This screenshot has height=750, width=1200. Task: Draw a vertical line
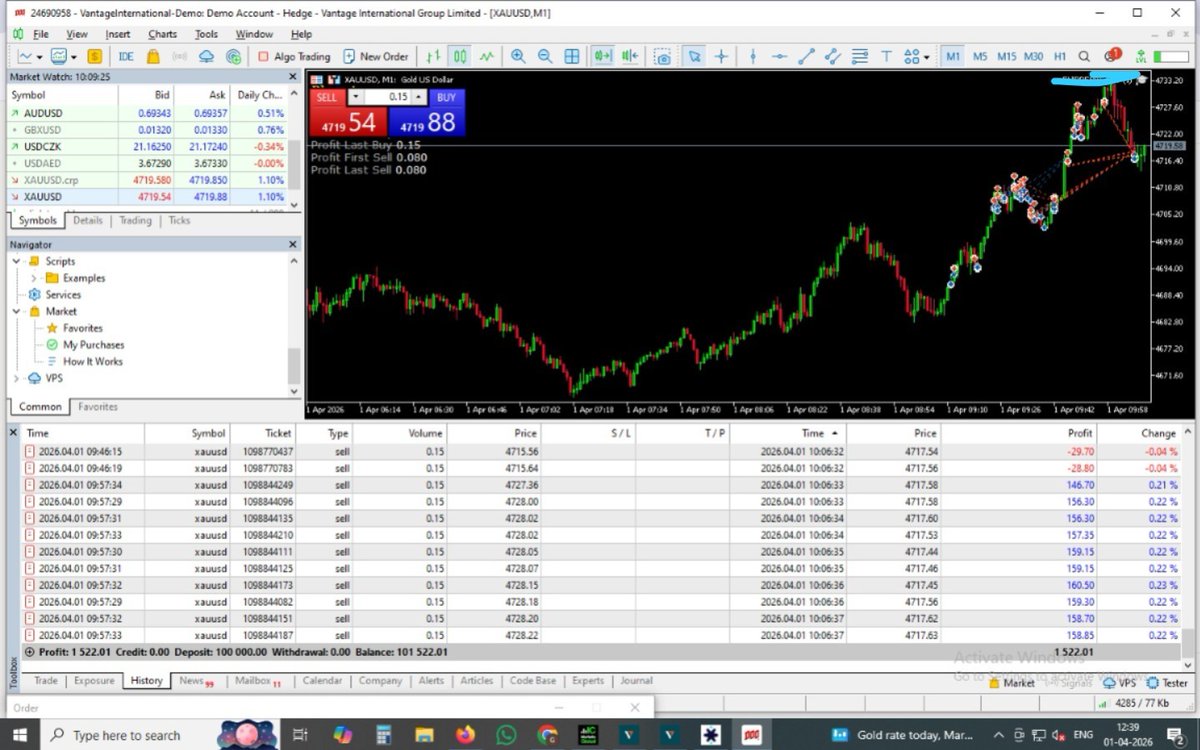coord(753,57)
